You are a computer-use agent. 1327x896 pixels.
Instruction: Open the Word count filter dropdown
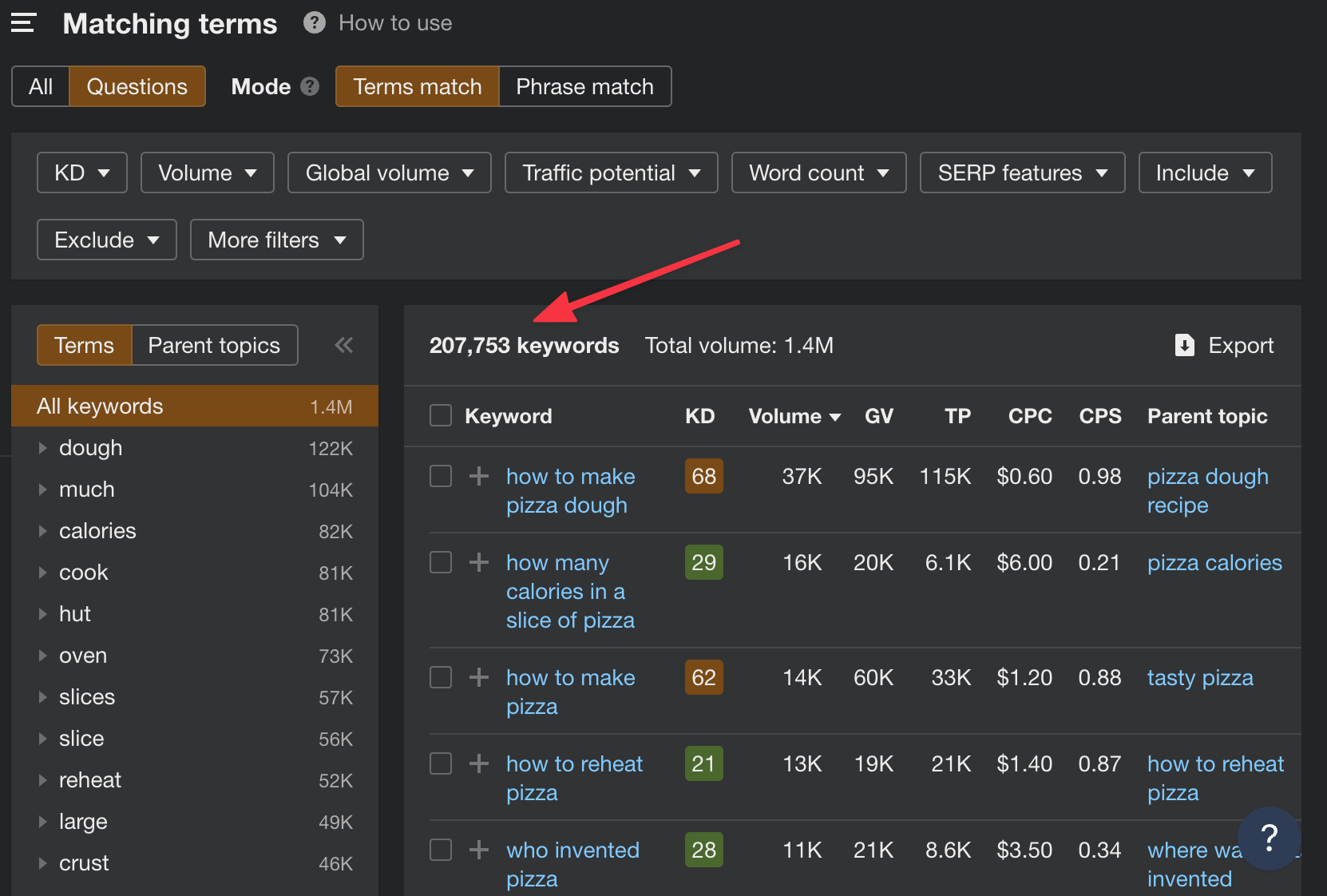pyautogui.click(x=819, y=172)
